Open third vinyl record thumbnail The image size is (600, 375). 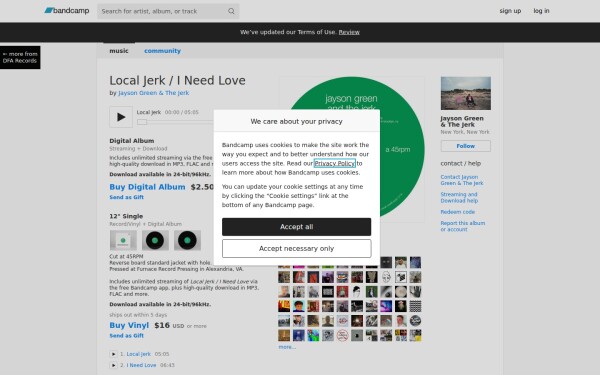pos(187,240)
